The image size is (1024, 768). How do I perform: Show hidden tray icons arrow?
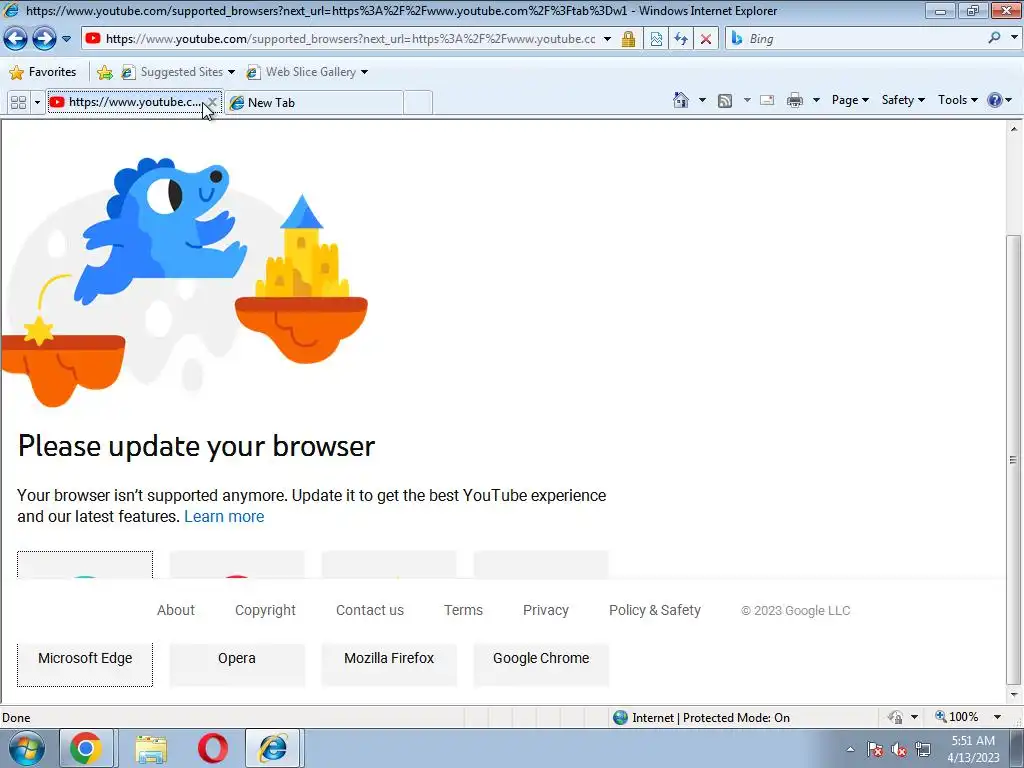click(850, 749)
